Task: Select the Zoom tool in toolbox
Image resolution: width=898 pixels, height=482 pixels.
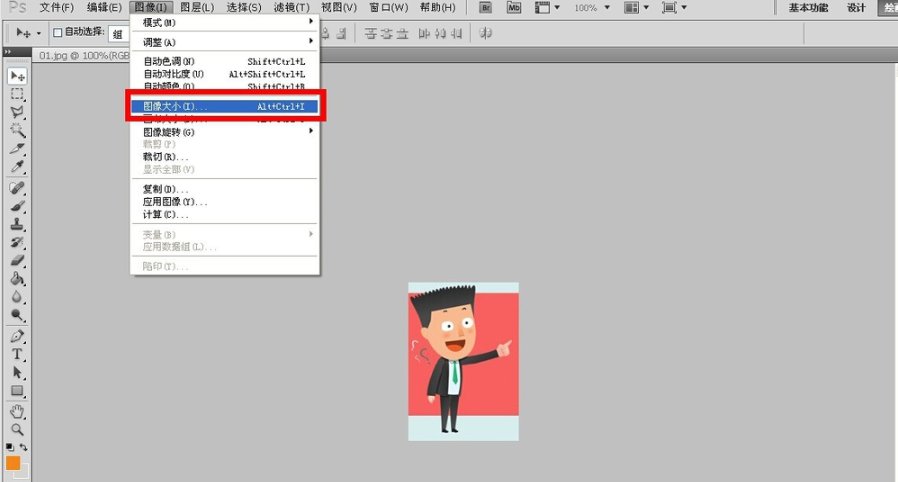Action: (x=17, y=428)
